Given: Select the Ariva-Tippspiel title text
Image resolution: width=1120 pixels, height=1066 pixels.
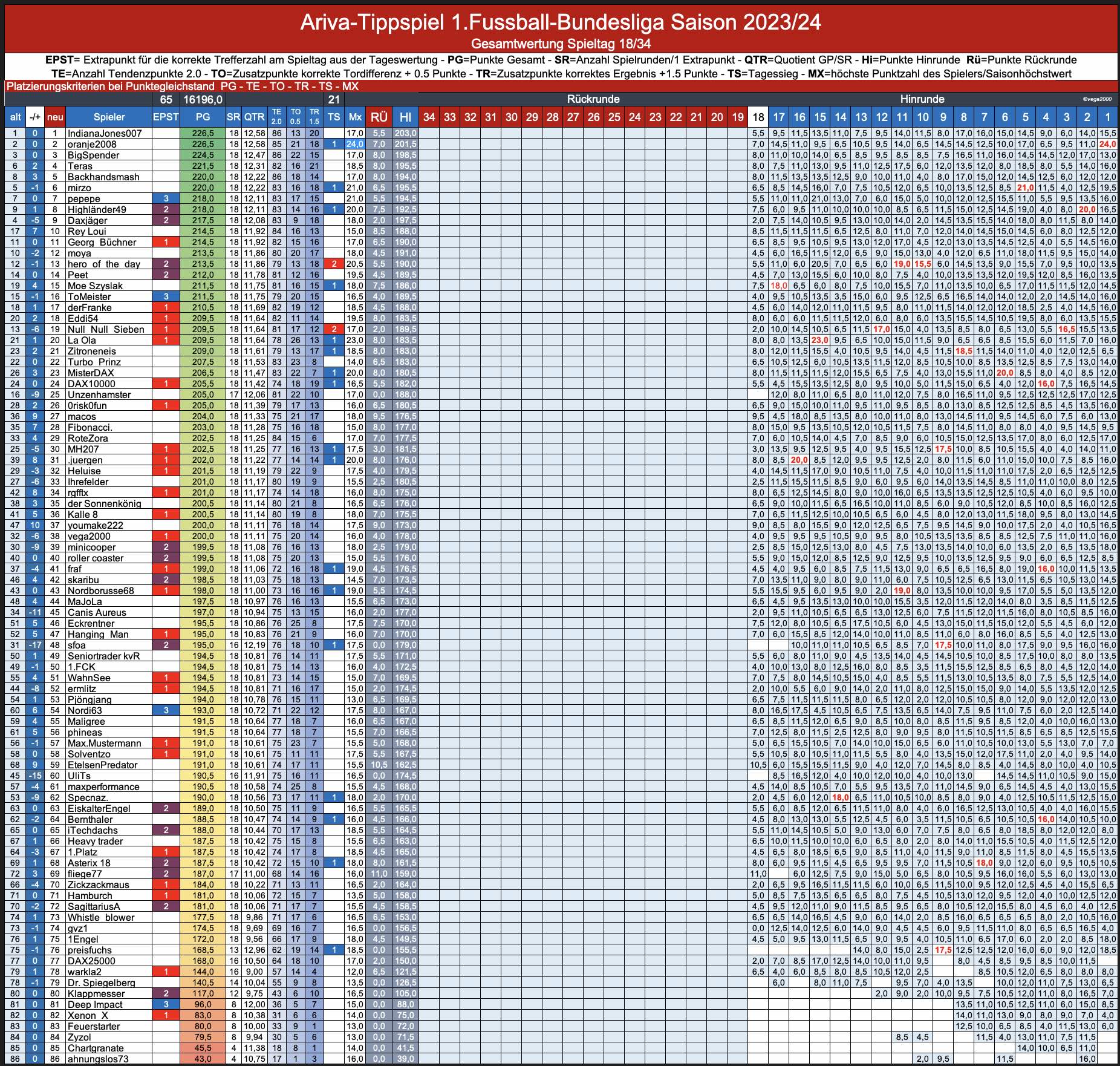Looking at the screenshot, I should click(561, 22).
